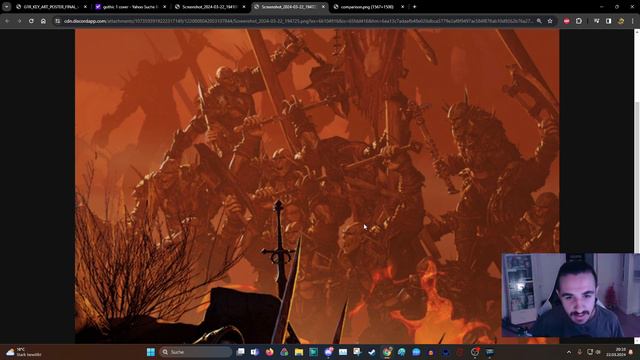This screenshot has width=640, height=360.
Task: Go forward to next page
Action: pyautogui.click(x=19, y=21)
